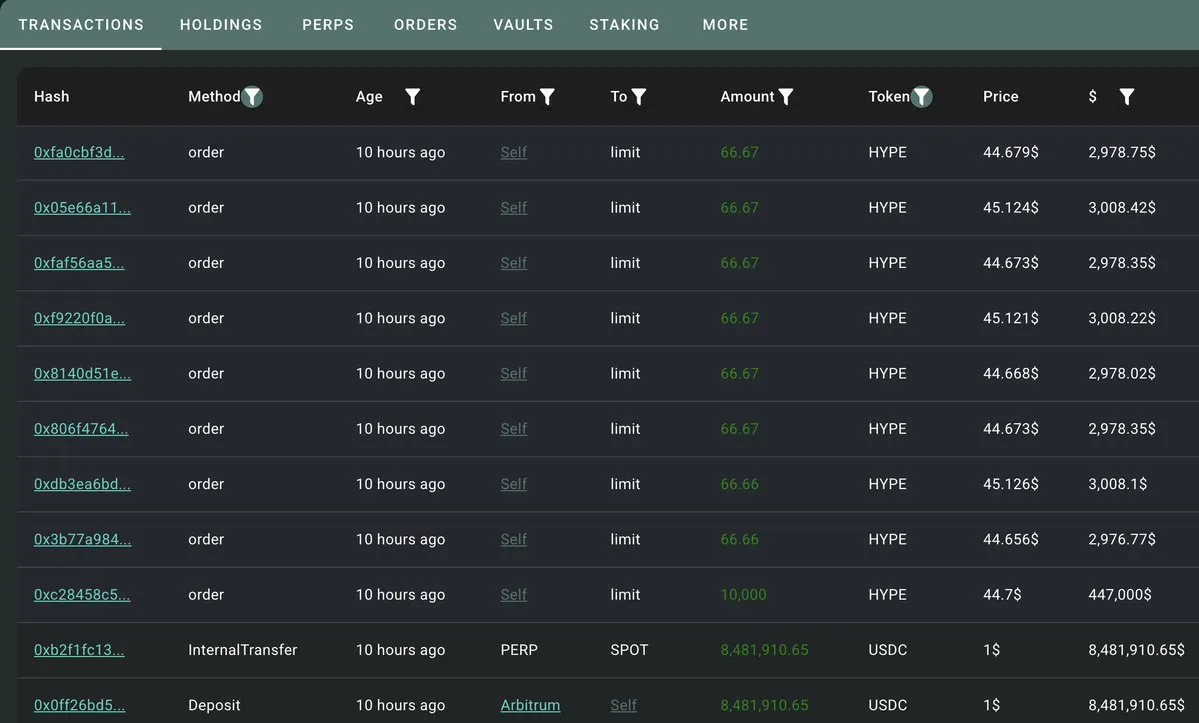Select the 2,976.77$ value cell
The height and width of the screenshot is (723, 1199).
coord(1122,539)
